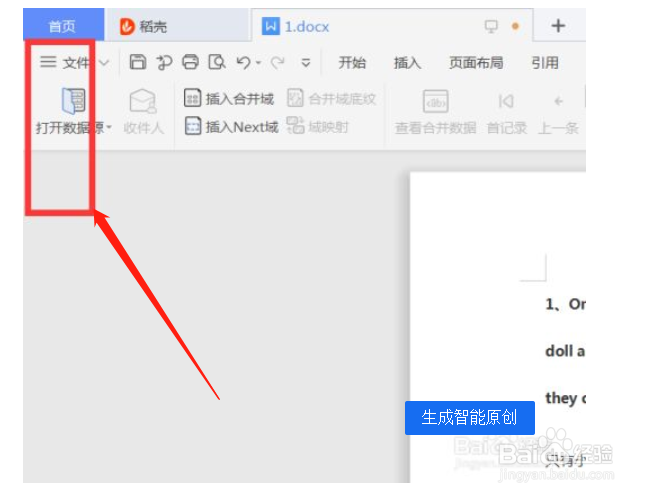Screen dimensions: 650x497
Task: Click the 查看合并数据 icon
Action: [435, 101]
